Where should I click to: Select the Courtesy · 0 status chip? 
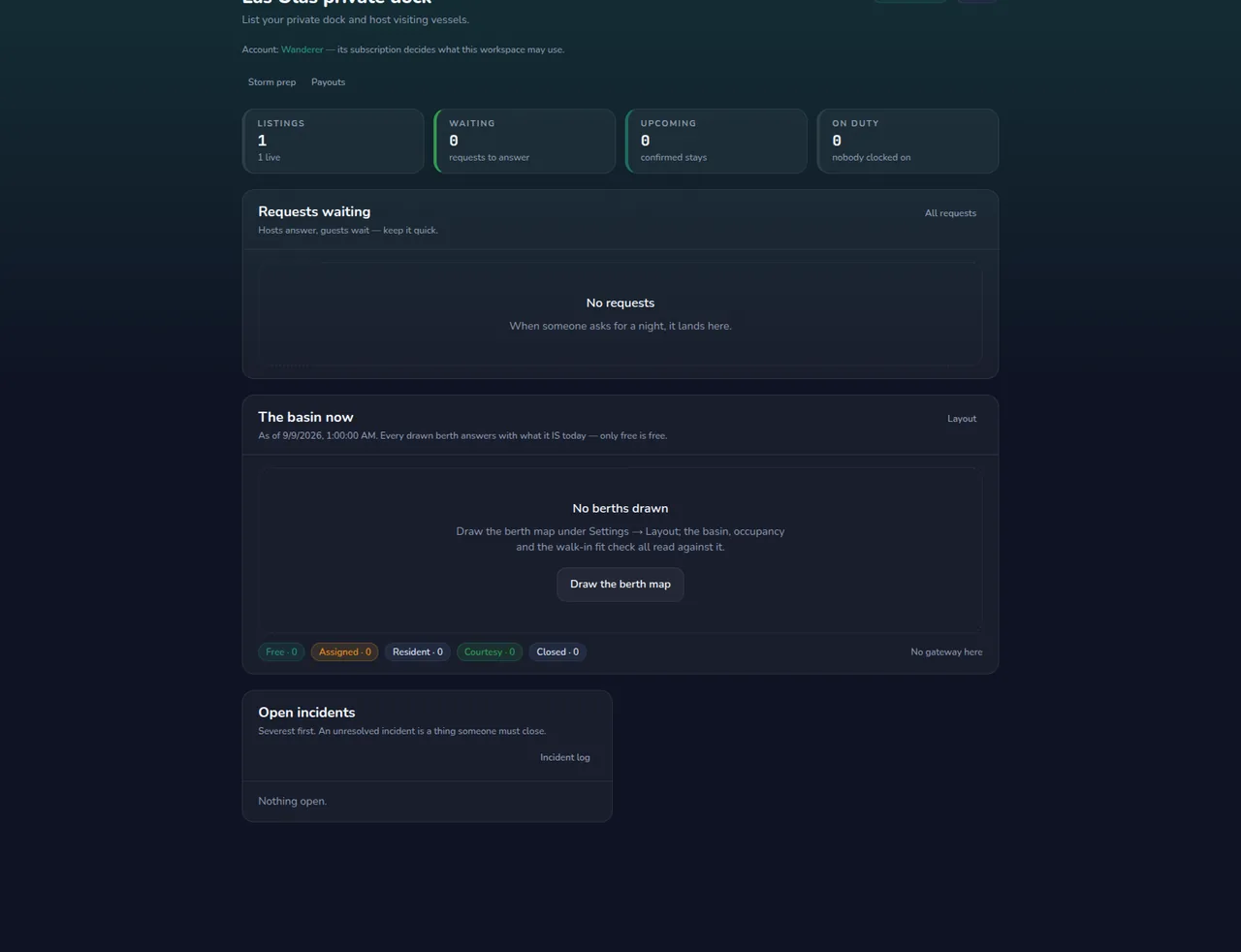(490, 652)
